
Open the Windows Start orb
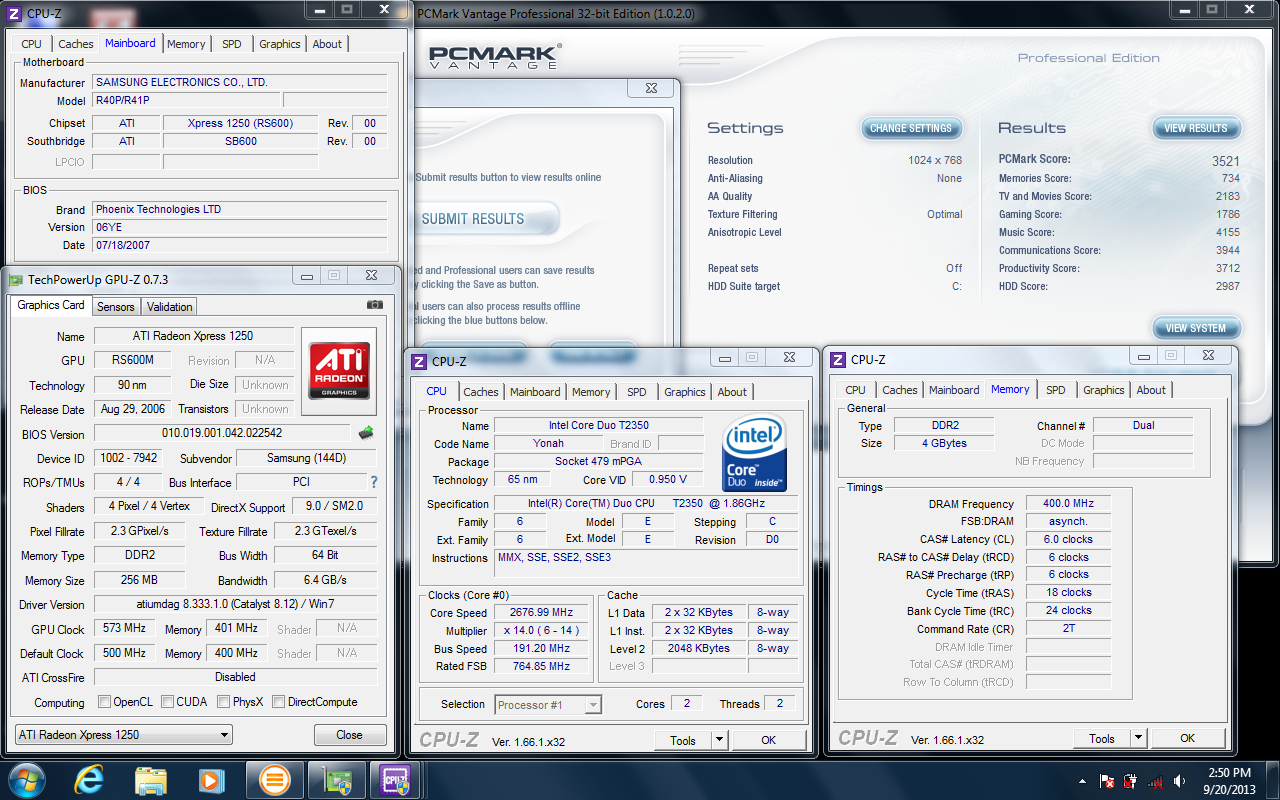click(x=26, y=779)
